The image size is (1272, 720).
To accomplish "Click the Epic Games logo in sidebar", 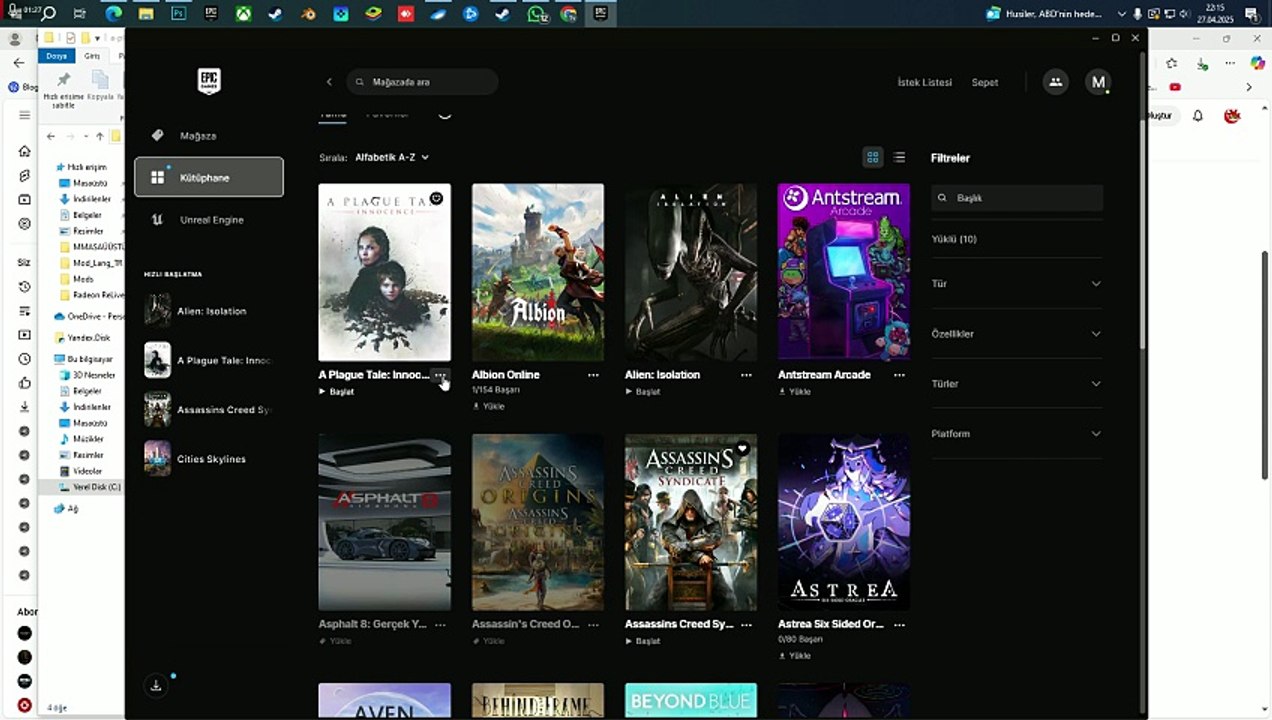I will pyautogui.click(x=209, y=81).
